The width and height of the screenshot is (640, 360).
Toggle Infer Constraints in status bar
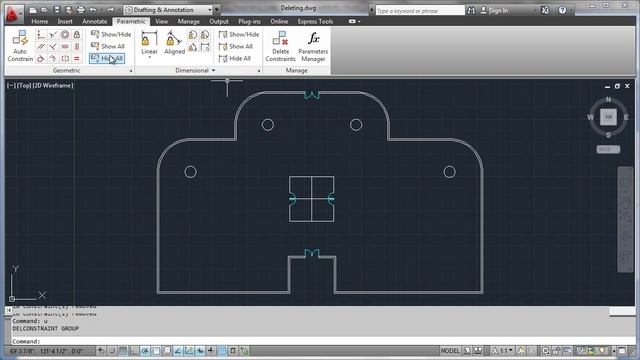[100, 351]
